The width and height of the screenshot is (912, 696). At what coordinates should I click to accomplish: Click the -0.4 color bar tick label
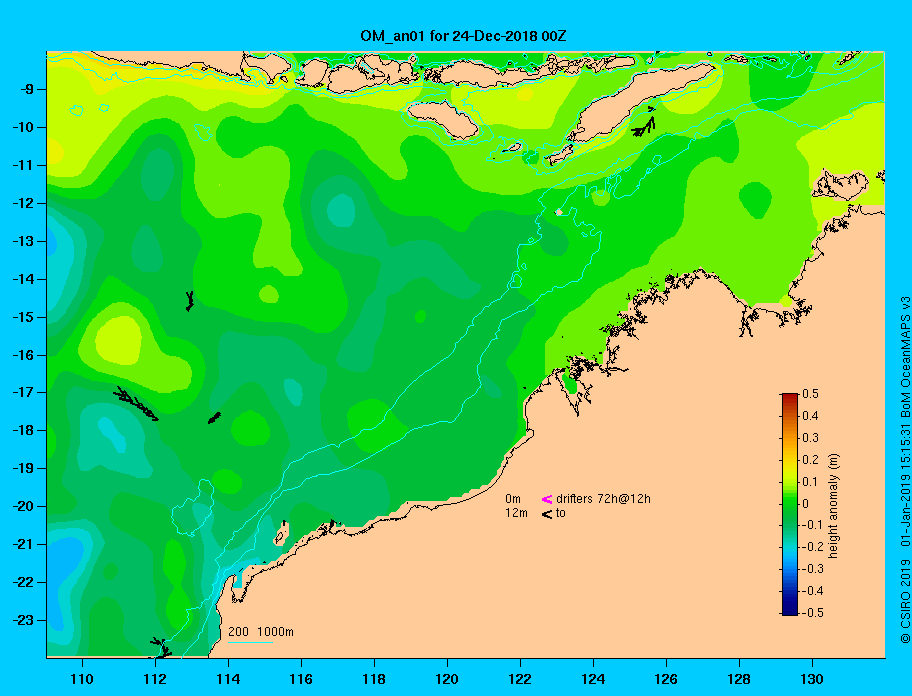pyautogui.click(x=812, y=591)
